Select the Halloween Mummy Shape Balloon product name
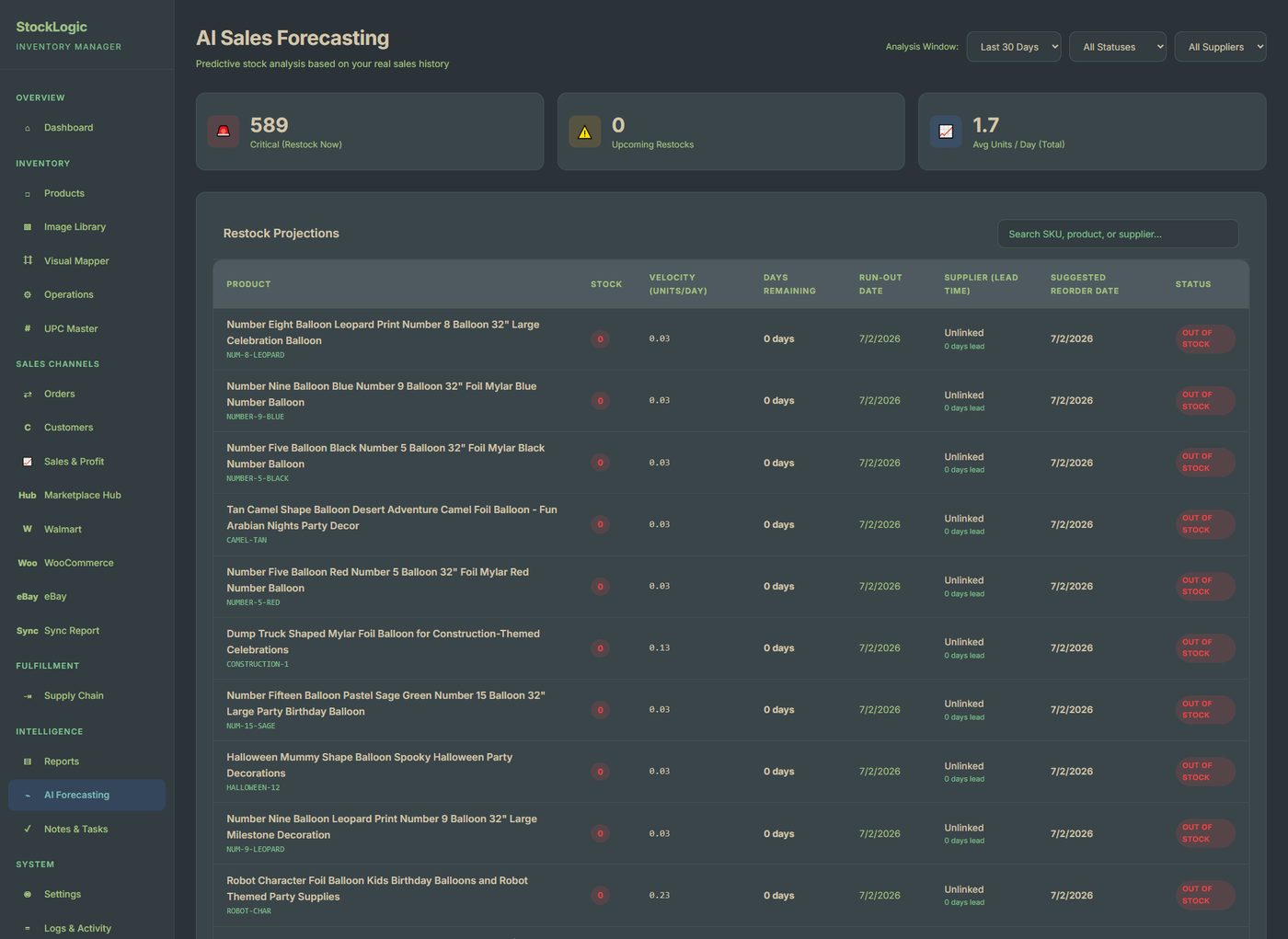Viewport: 1288px width, 939px height. pos(370,765)
